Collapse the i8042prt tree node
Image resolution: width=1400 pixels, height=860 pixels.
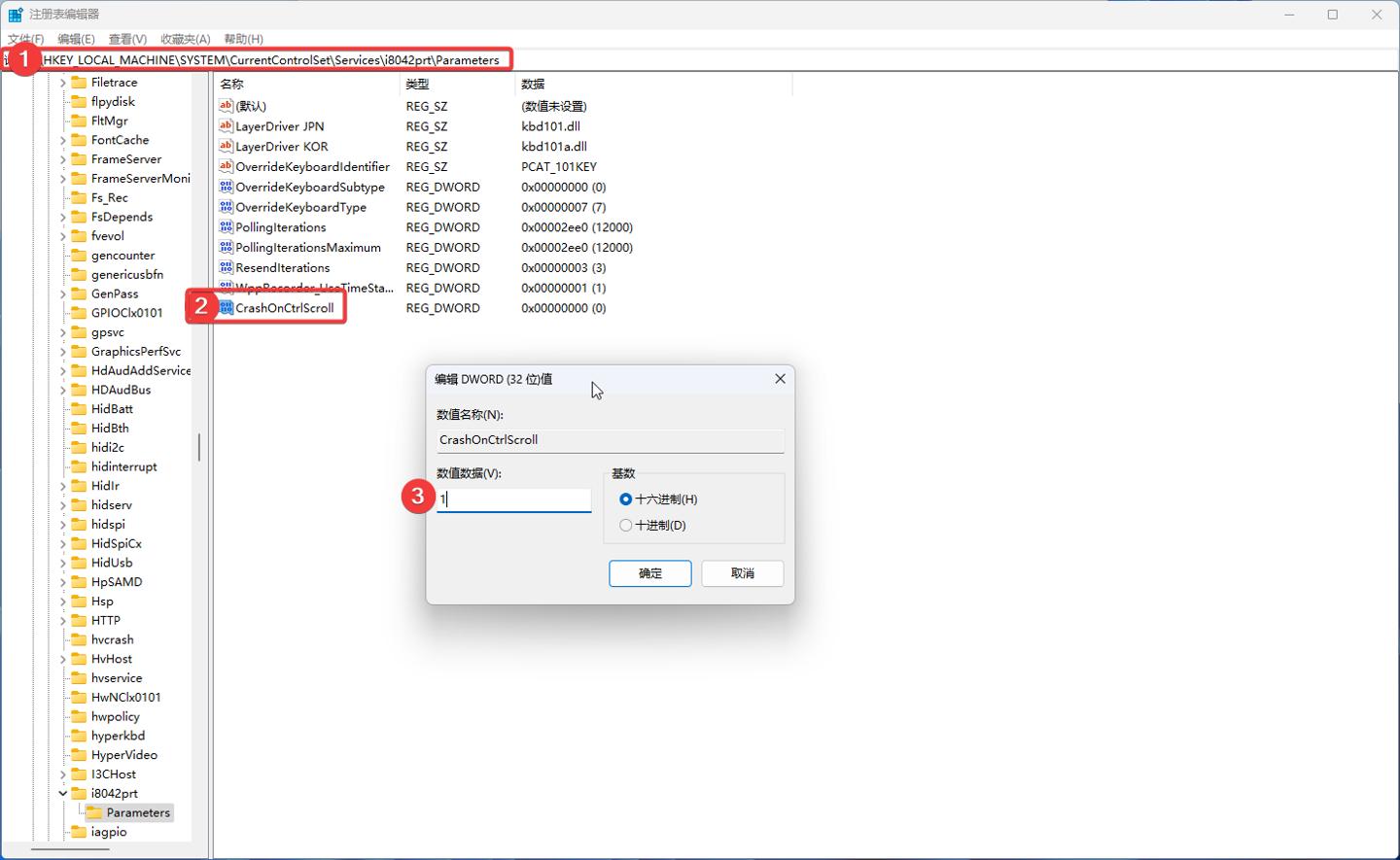pos(63,793)
